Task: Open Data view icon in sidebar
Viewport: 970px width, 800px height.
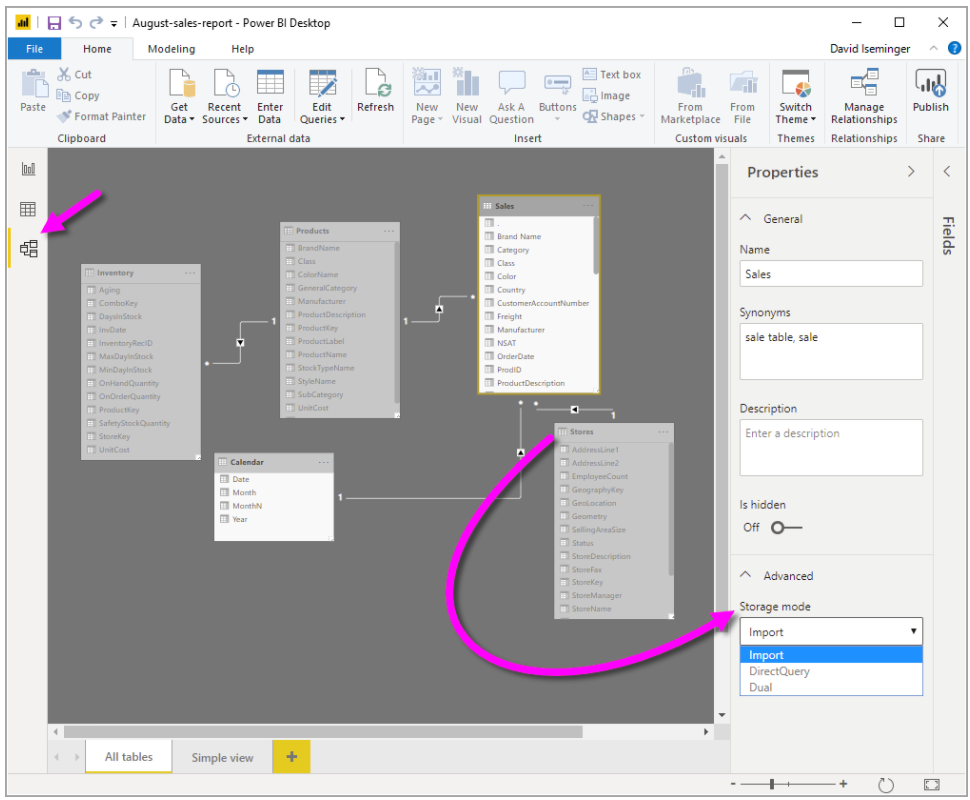Action: (28, 209)
